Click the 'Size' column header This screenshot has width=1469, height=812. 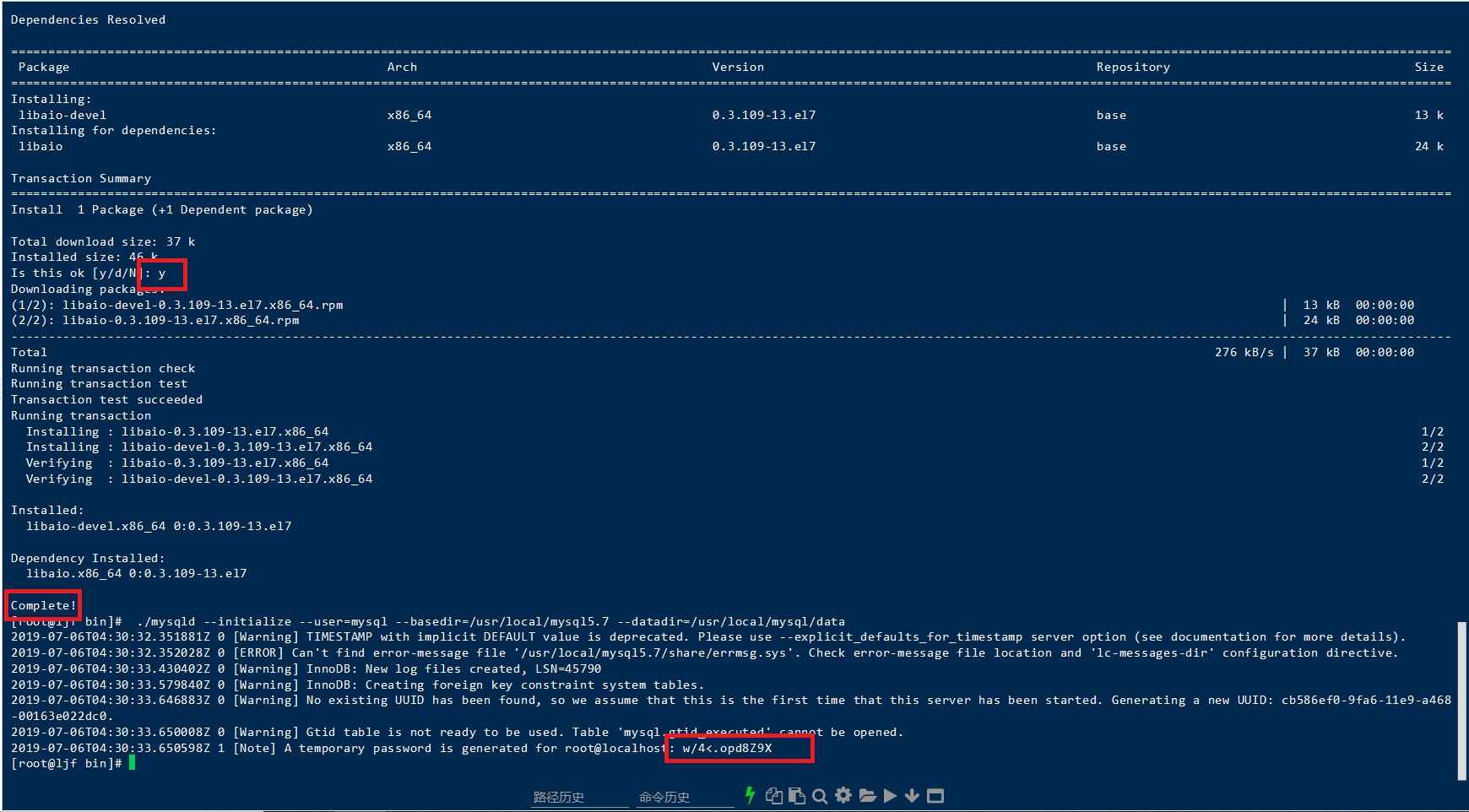[x=1429, y=67]
